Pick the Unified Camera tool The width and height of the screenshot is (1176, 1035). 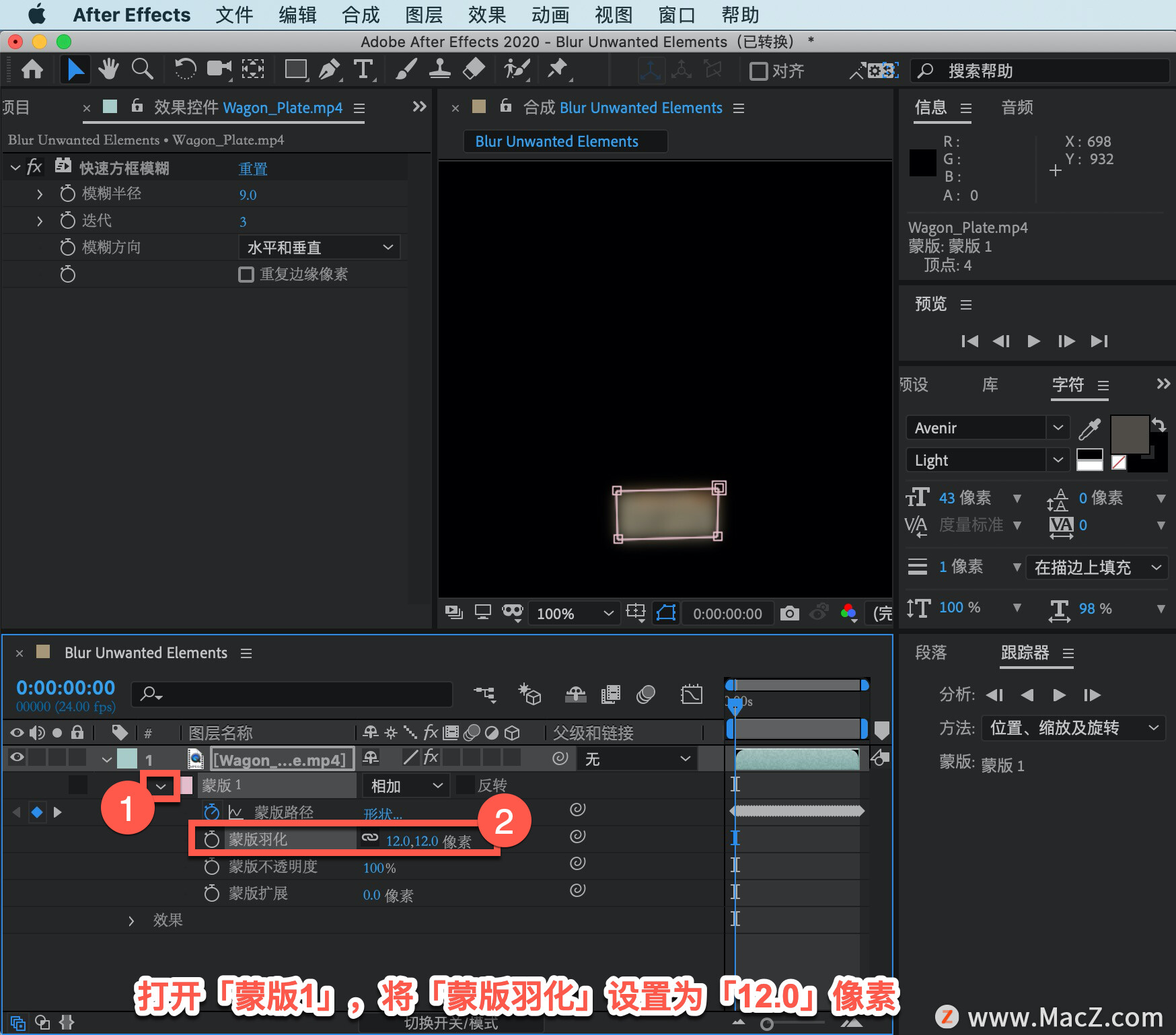(219, 70)
